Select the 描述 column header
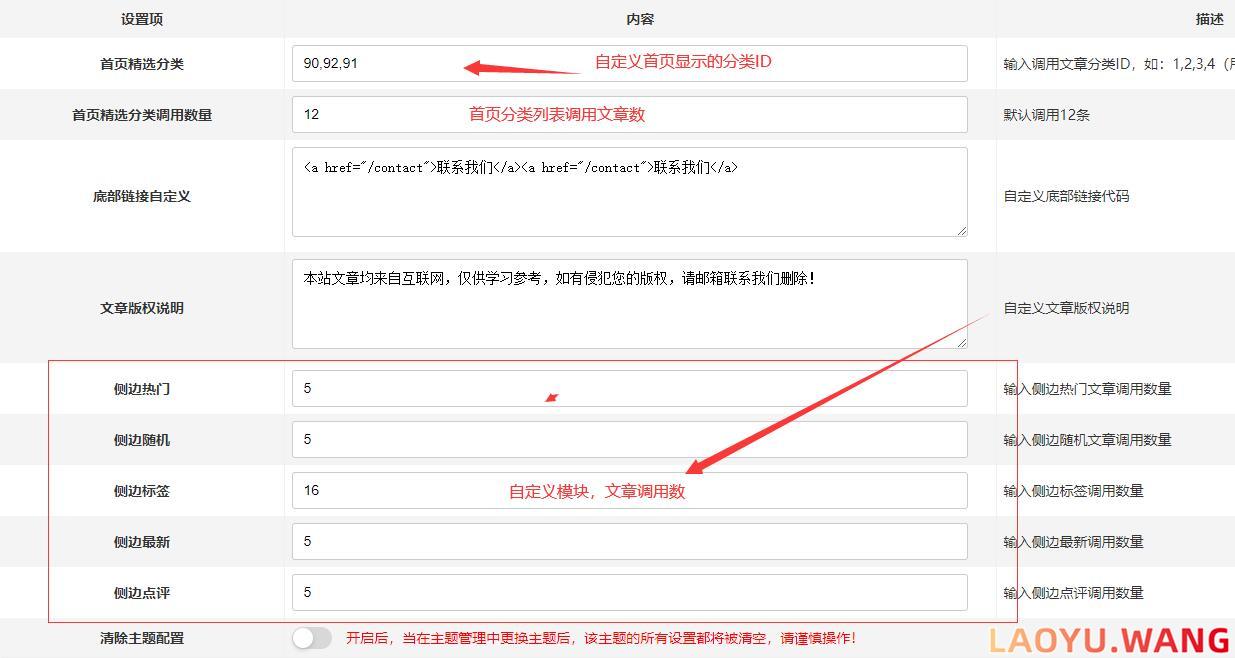The image size is (1235, 658). click(x=1210, y=19)
